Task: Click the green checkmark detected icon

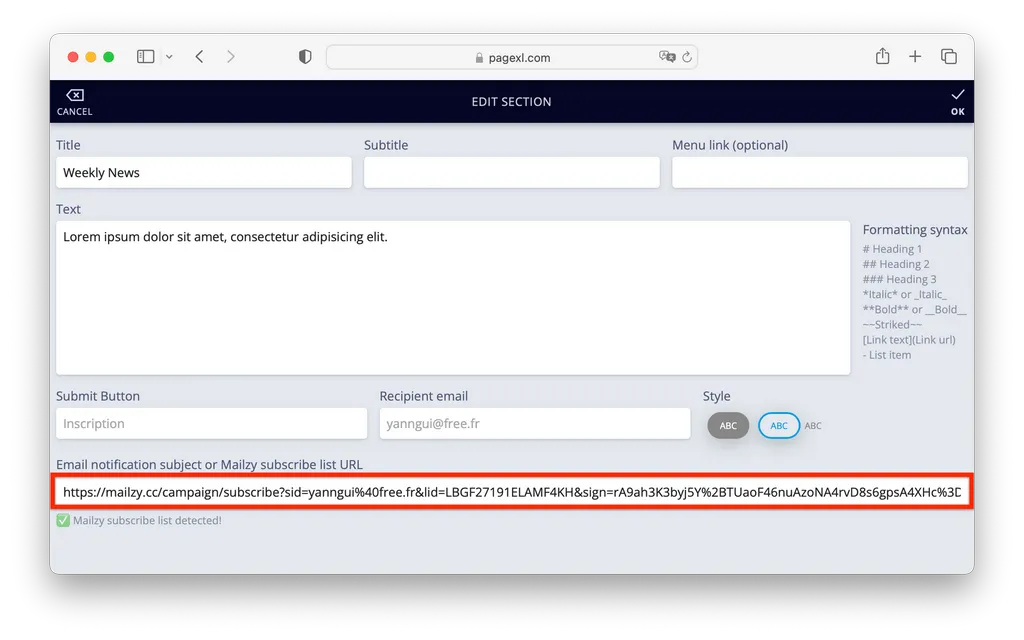Action: [63, 520]
